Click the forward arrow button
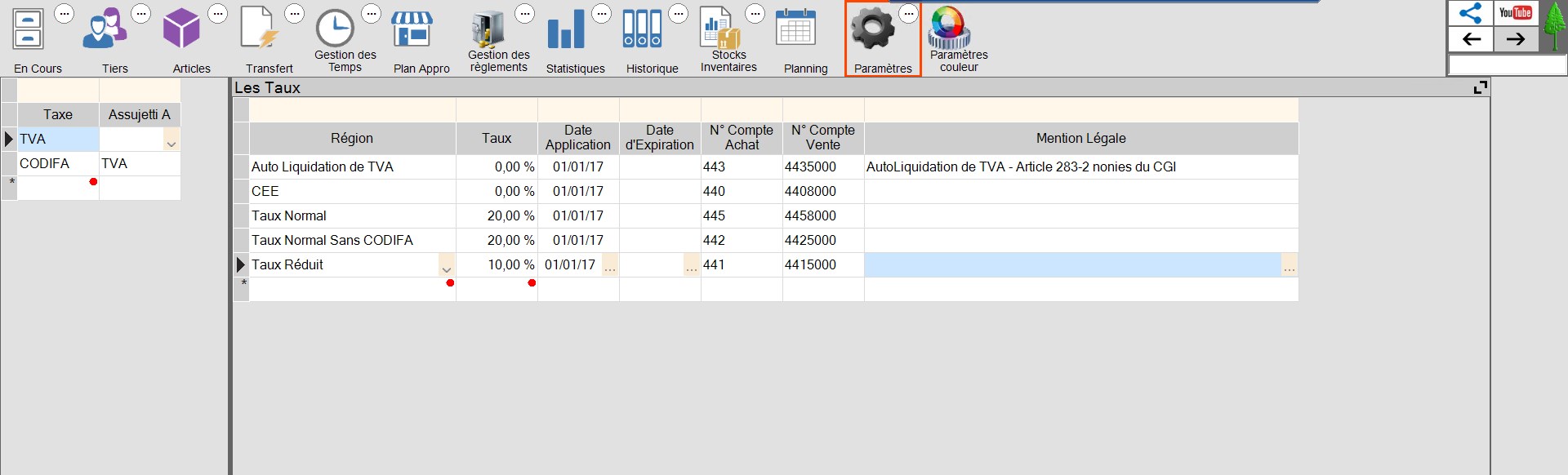 pyautogui.click(x=1515, y=38)
